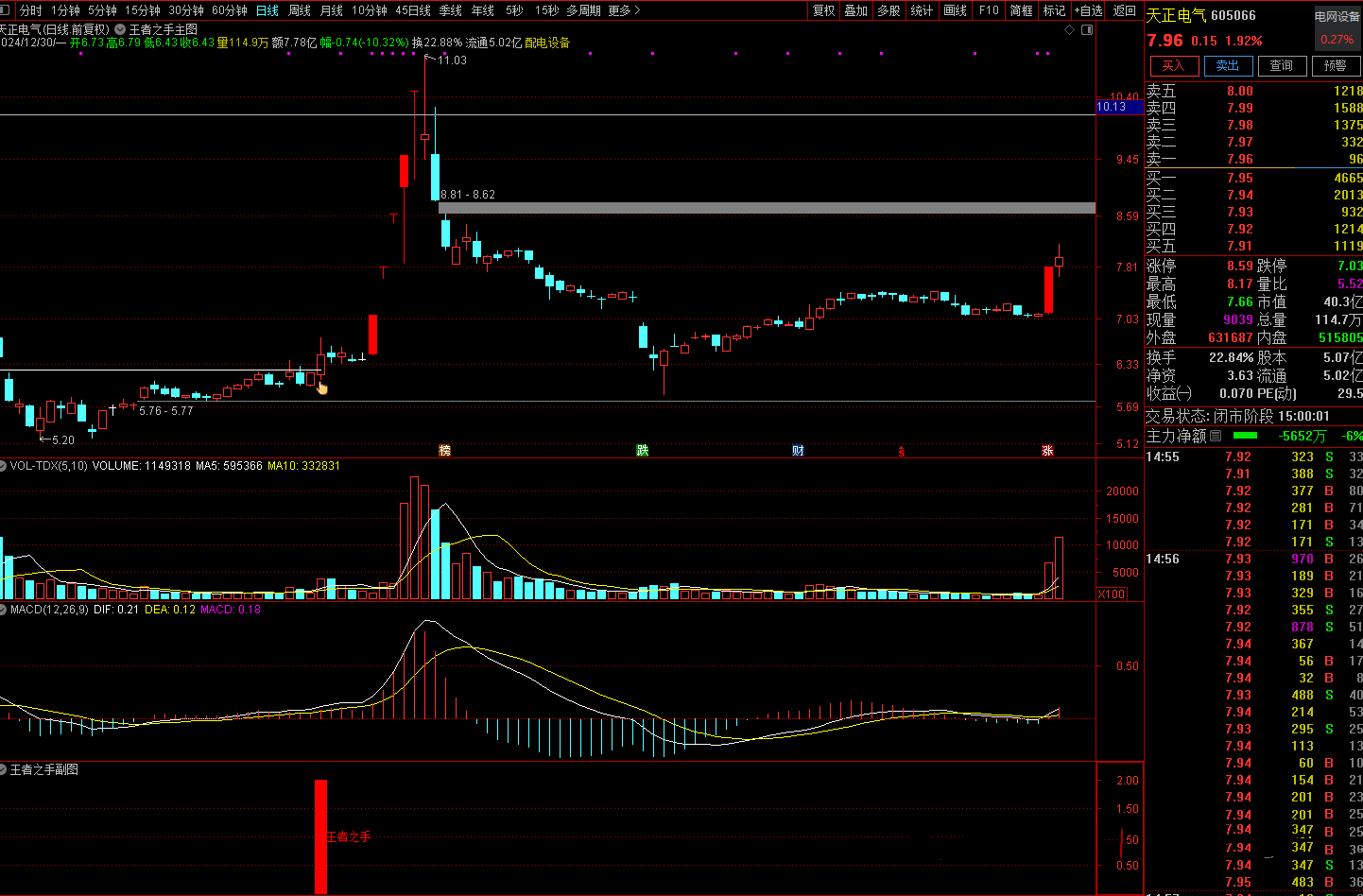Switch to the 周线 weekly chart tab
This screenshot has width=1363, height=896.
pyautogui.click(x=300, y=10)
